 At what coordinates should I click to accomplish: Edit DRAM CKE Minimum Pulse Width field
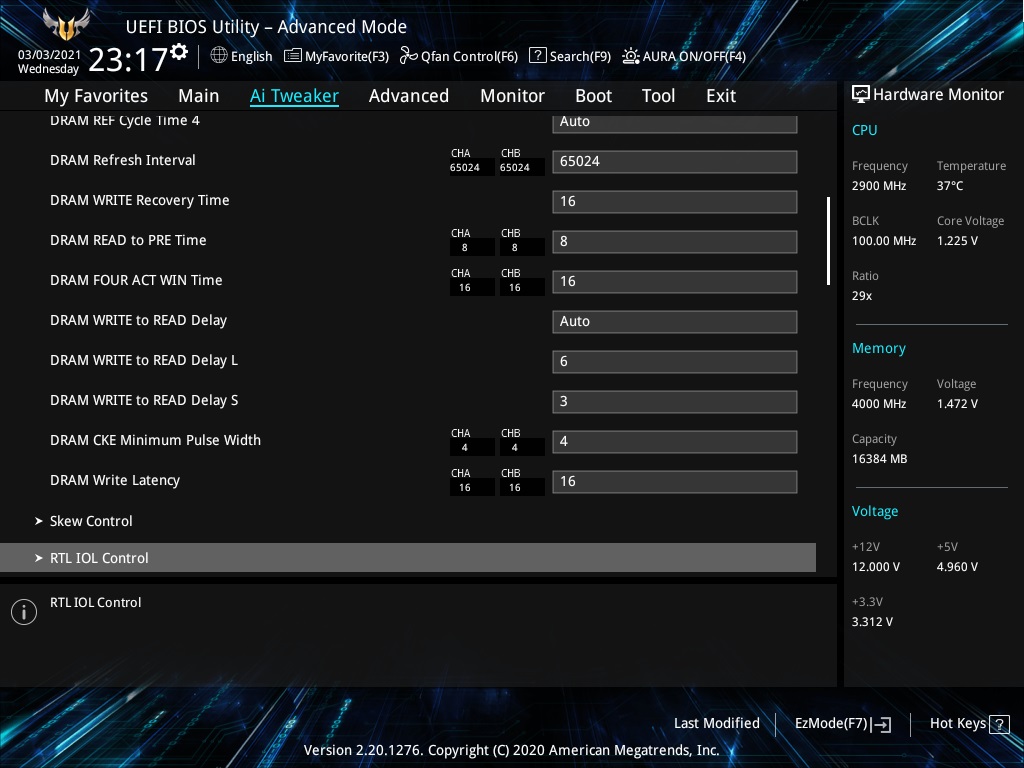coord(675,441)
